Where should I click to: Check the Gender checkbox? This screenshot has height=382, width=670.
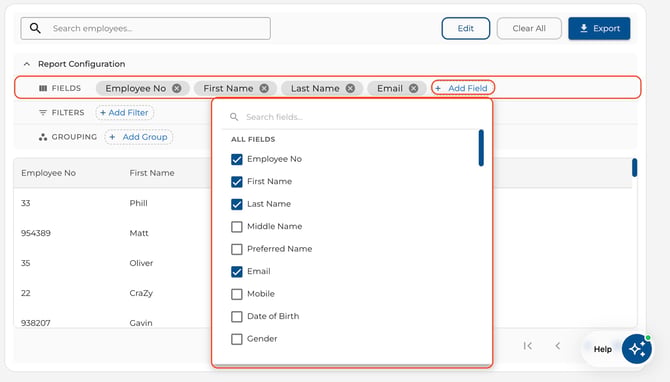pyautogui.click(x=236, y=339)
